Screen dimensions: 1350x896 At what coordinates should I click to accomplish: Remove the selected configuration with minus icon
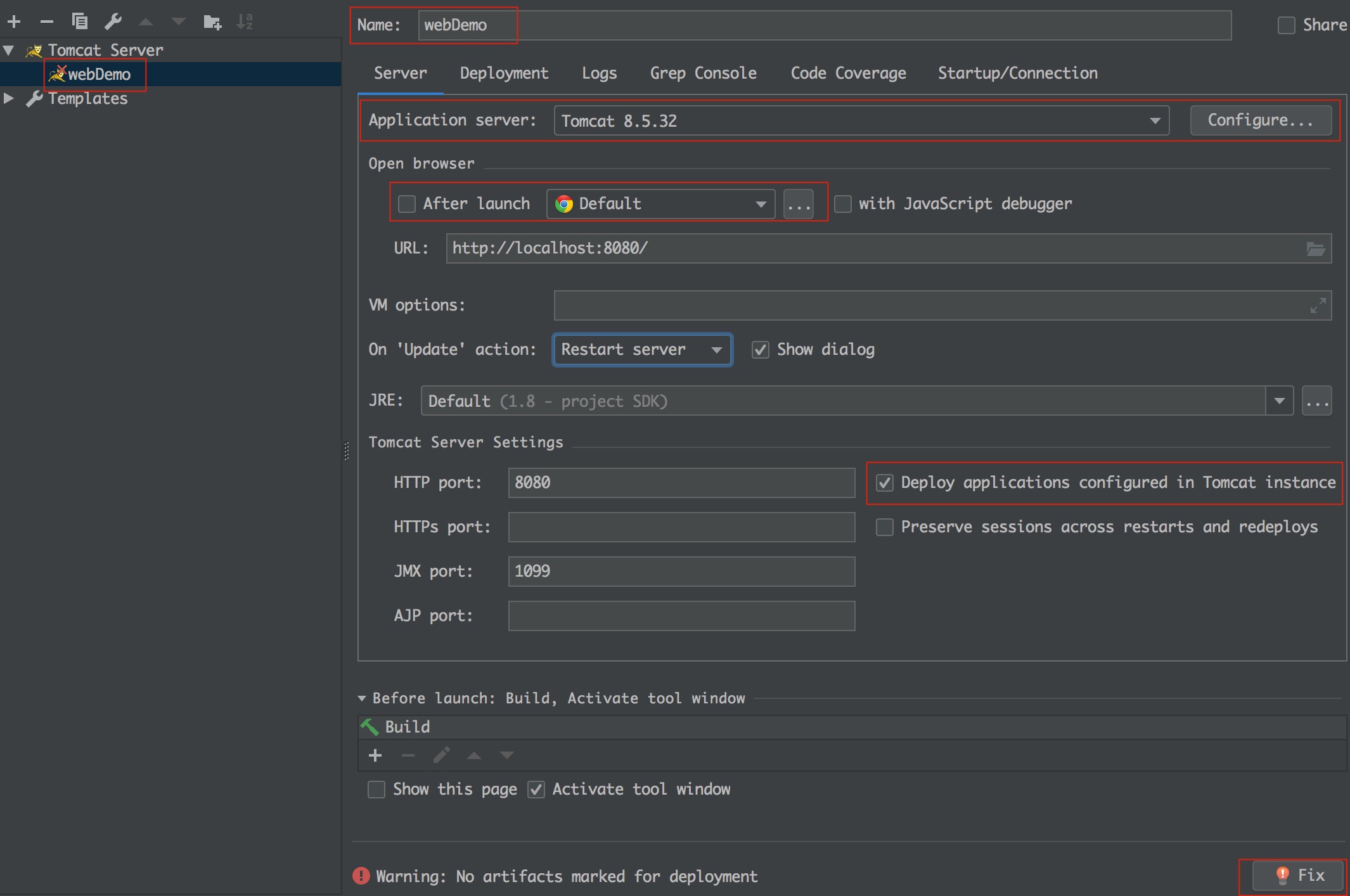pyautogui.click(x=47, y=22)
